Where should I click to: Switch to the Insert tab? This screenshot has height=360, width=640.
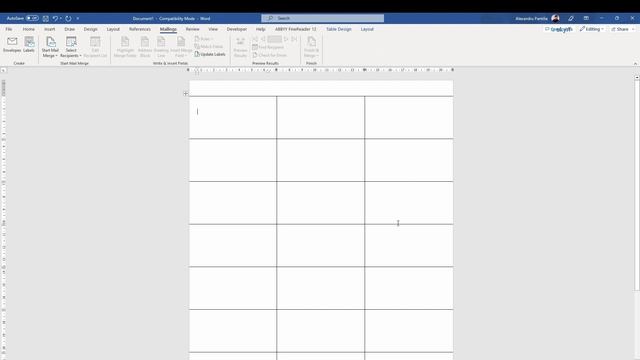pyautogui.click(x=49, y=29)
